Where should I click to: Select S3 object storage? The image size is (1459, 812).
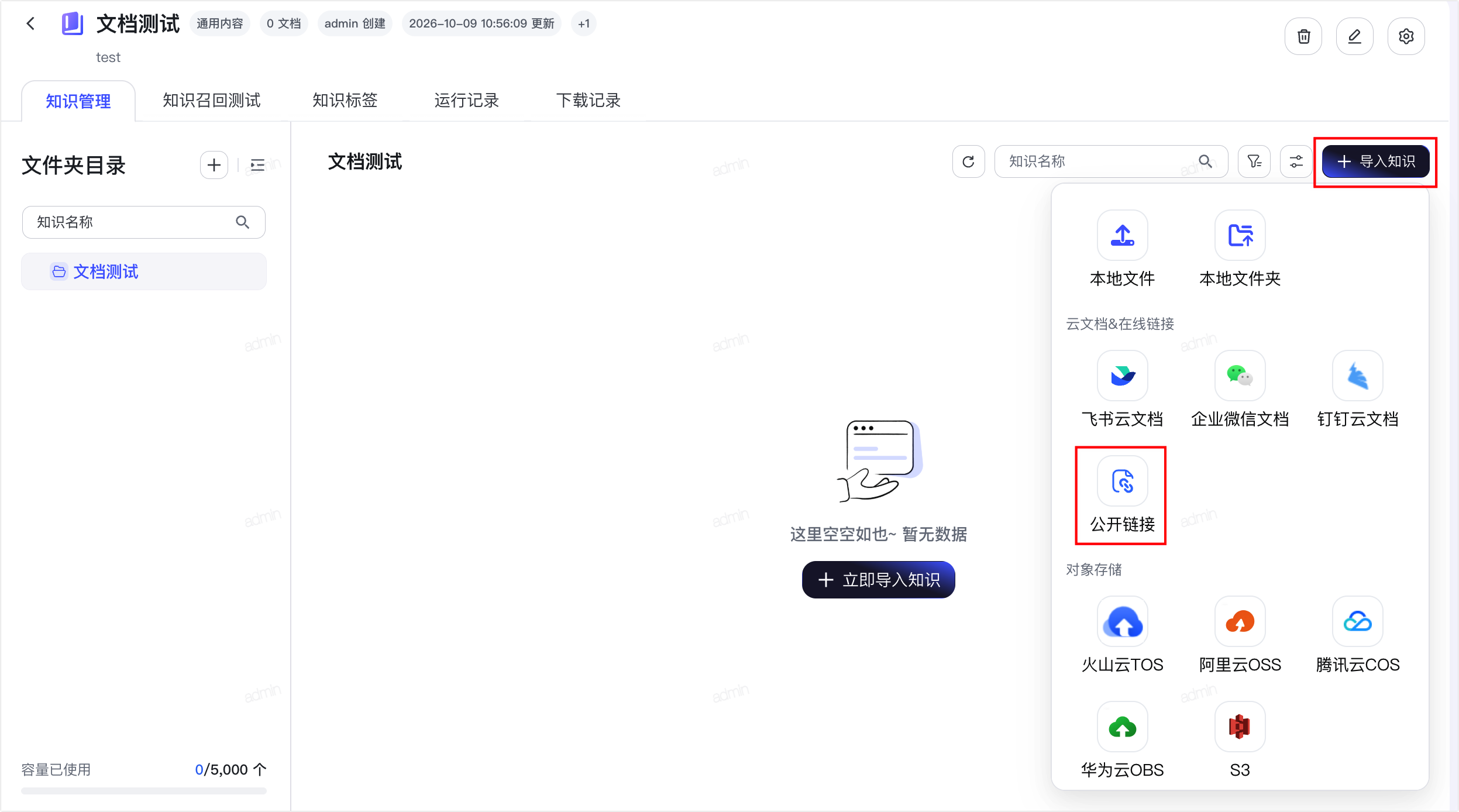coord(1240,741)
